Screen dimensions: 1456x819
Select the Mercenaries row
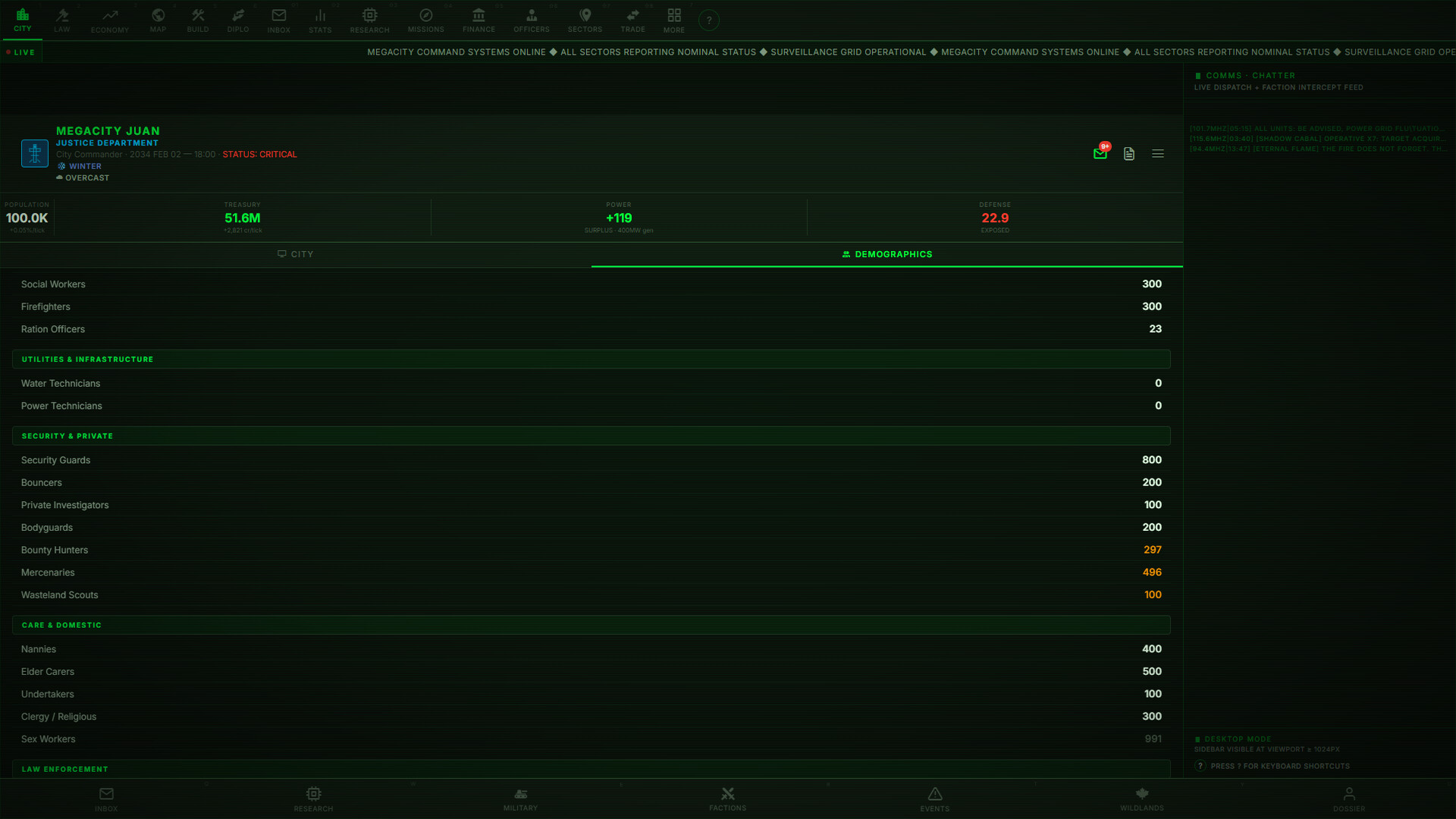tap(591, 573)
